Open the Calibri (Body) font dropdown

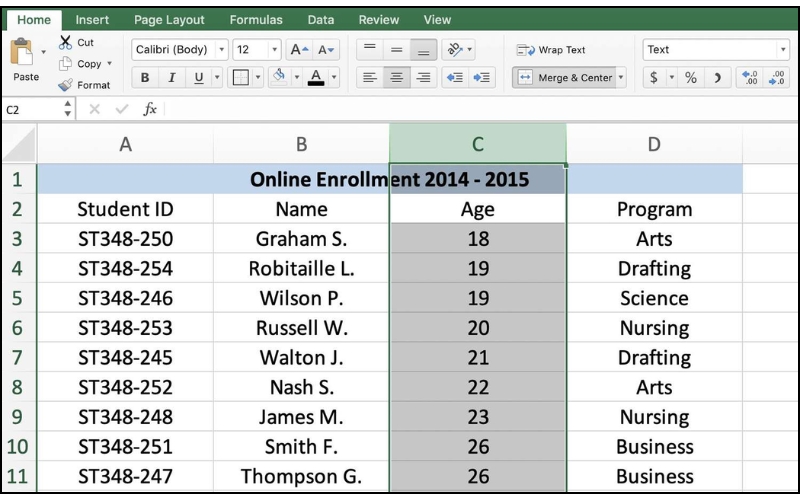[x=179, y=50]
